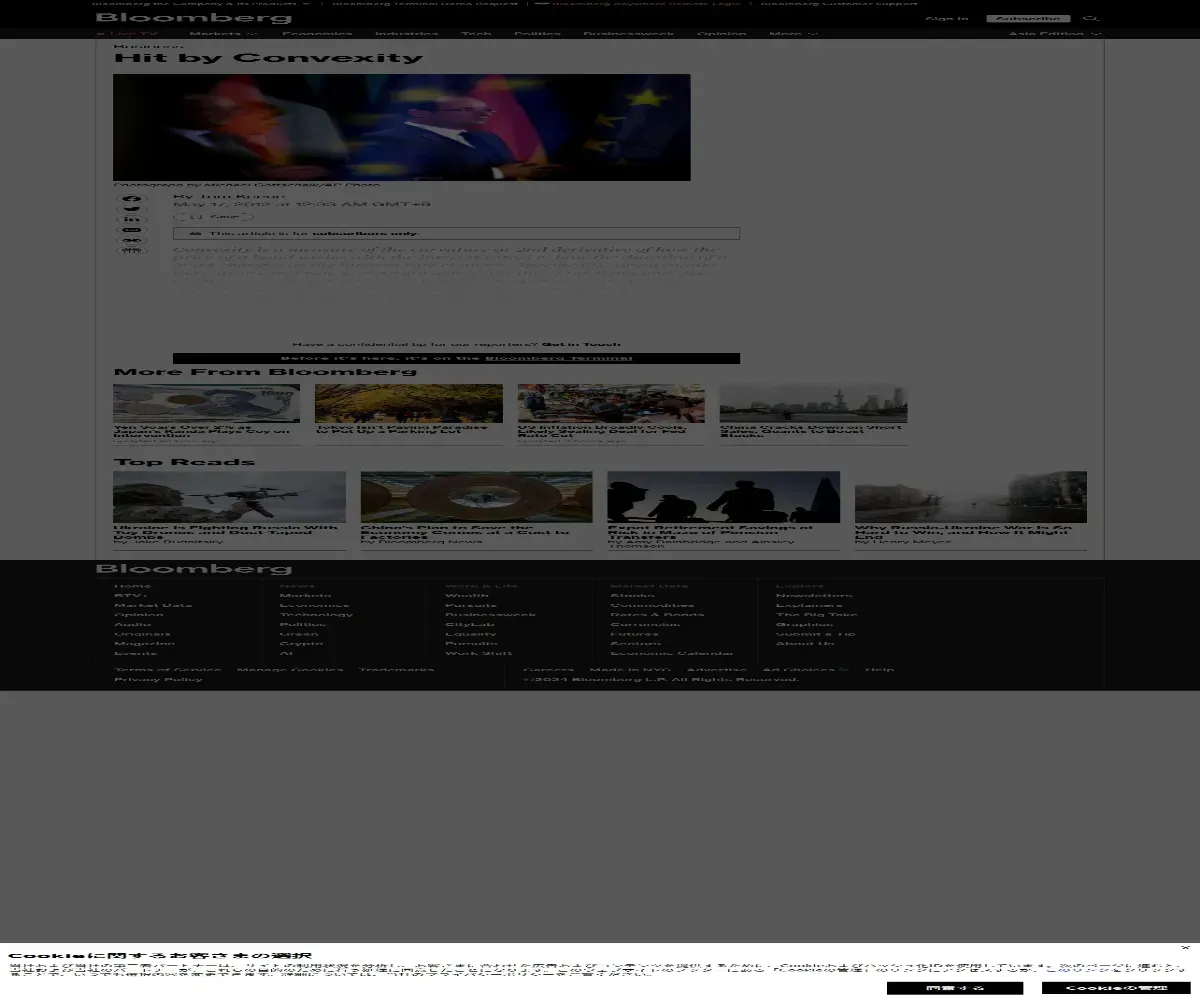The height and width of the screenshot is (1000, 1200).
Task: Open Terms of Service link
Action: click(167, 670)
